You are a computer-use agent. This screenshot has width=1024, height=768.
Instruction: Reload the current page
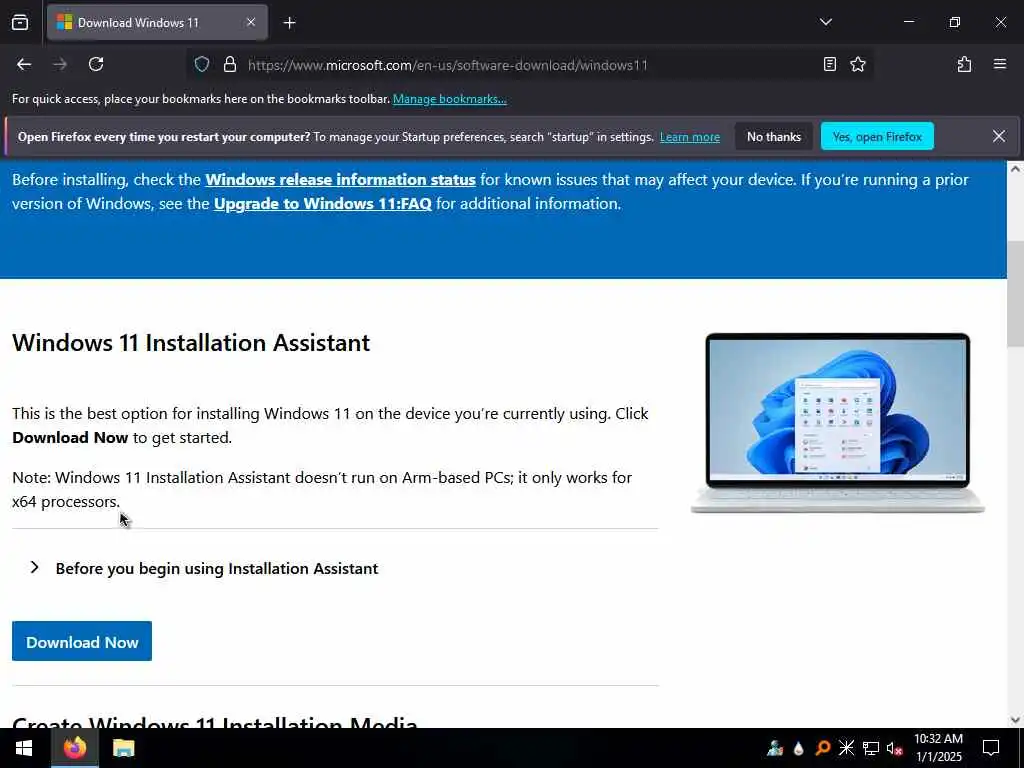click(96, 64)
